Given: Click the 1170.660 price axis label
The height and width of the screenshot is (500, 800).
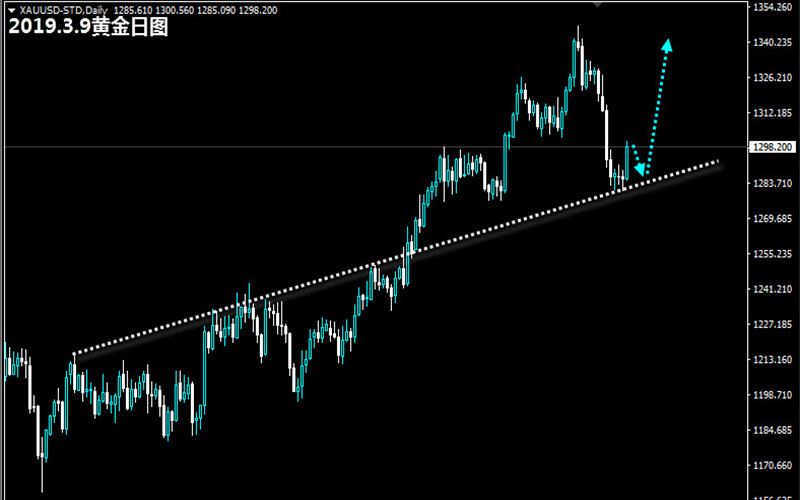Looking at the screenshot, I should click(x=774, y=466).
